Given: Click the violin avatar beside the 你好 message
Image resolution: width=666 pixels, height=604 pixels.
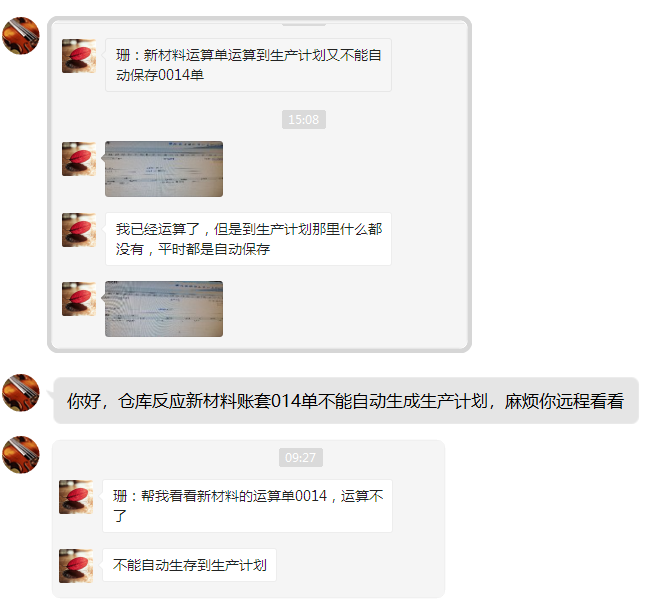Looking at the screenshot, I should [x=21, y=393].
